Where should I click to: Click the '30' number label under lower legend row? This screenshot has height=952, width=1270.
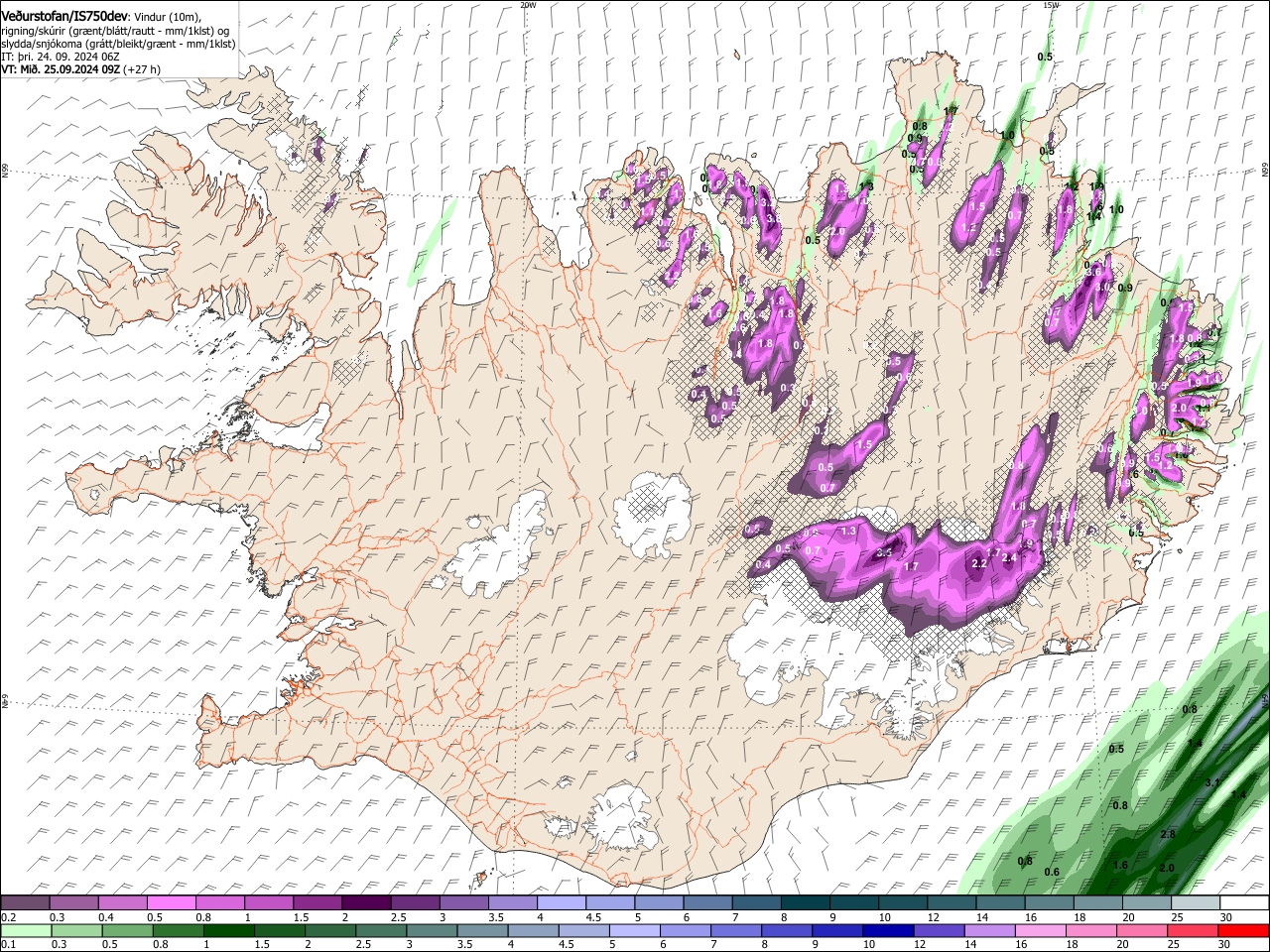(x=1226, y=944)
